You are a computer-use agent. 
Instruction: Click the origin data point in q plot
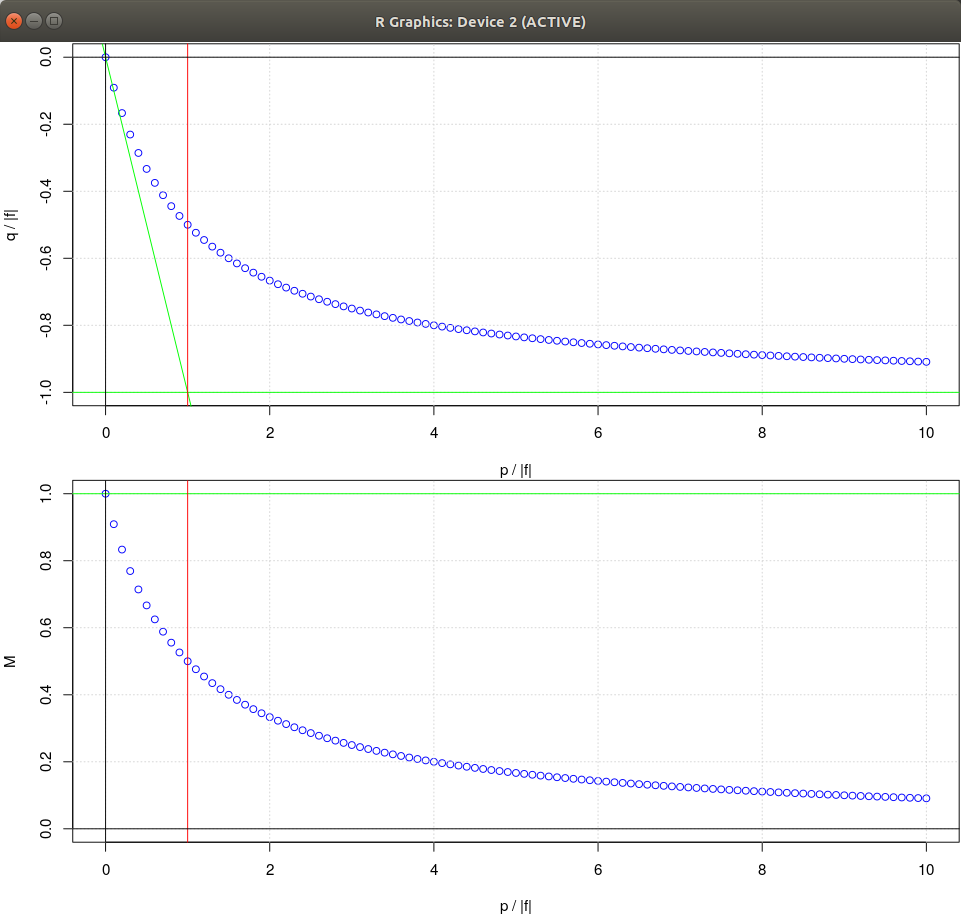tap(105, 58)
